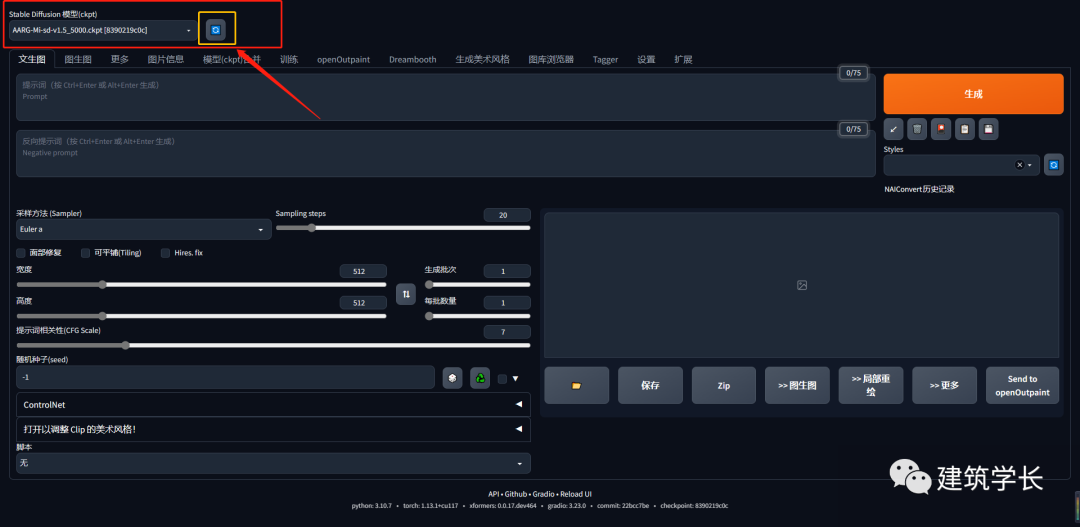Apply selected styles using the clipboard icon
Image resolution: width=1080 pixels, height=527 pixels.
click(x=965, y=129)
